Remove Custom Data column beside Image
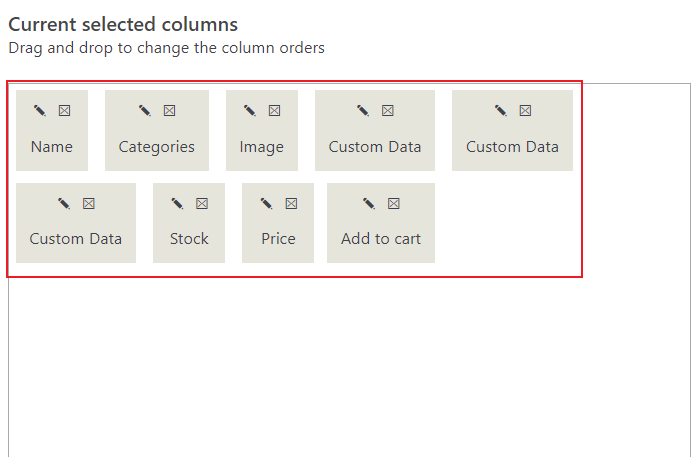The width and height of the screenshot is (692, 457). pos(387,110)
